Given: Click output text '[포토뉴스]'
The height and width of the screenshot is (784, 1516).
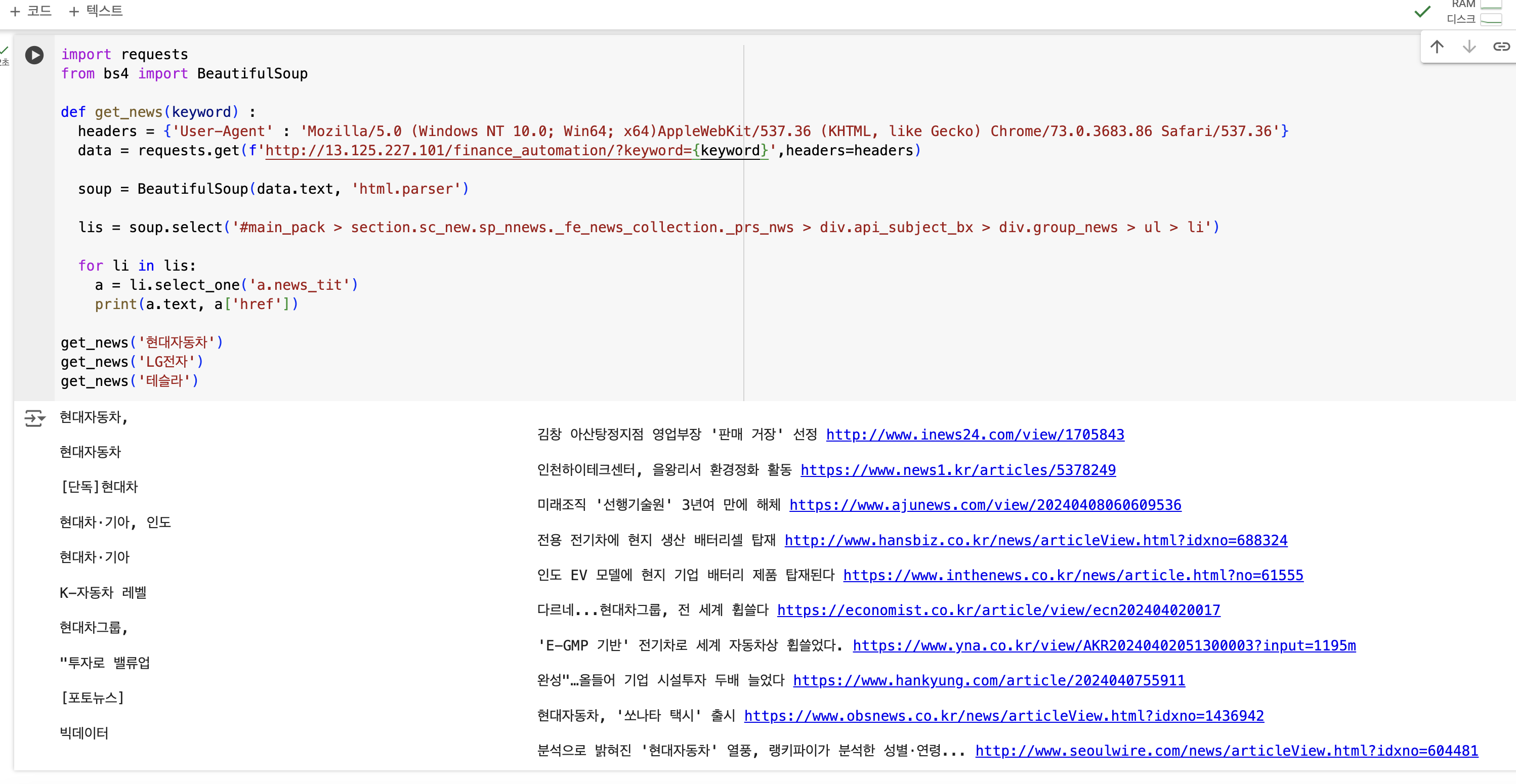Looking at the screenshot, I should tap(93, 698).
